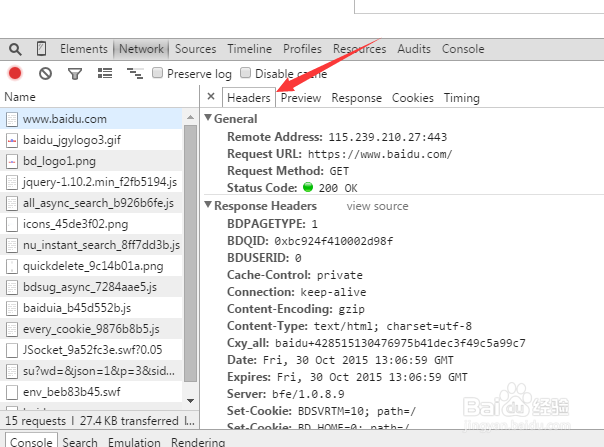Click the Remote Address value 115.239.210.27:443
Image resolution: width=604 pixels, height=447 pixels.
(x=388, y=137)
